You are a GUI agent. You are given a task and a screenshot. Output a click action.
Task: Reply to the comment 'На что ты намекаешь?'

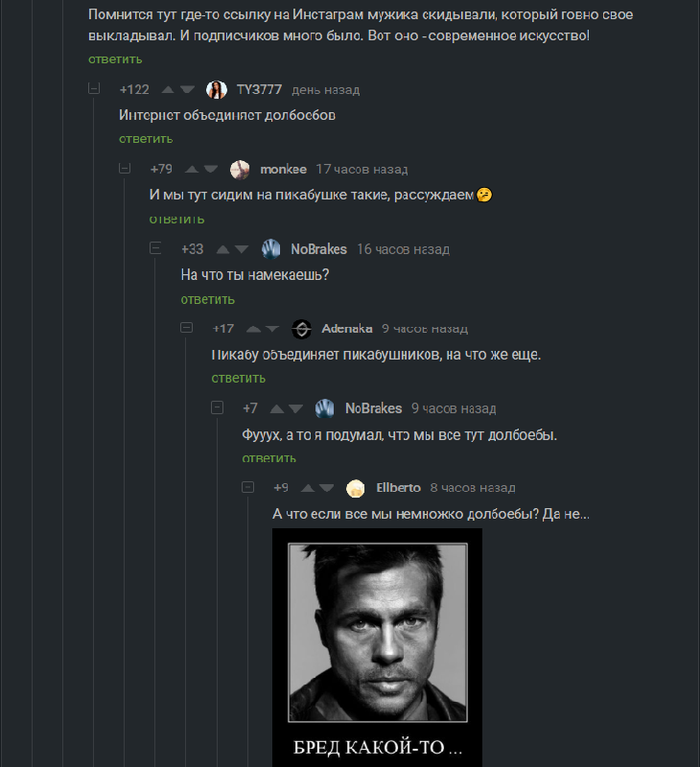point(207,299)
